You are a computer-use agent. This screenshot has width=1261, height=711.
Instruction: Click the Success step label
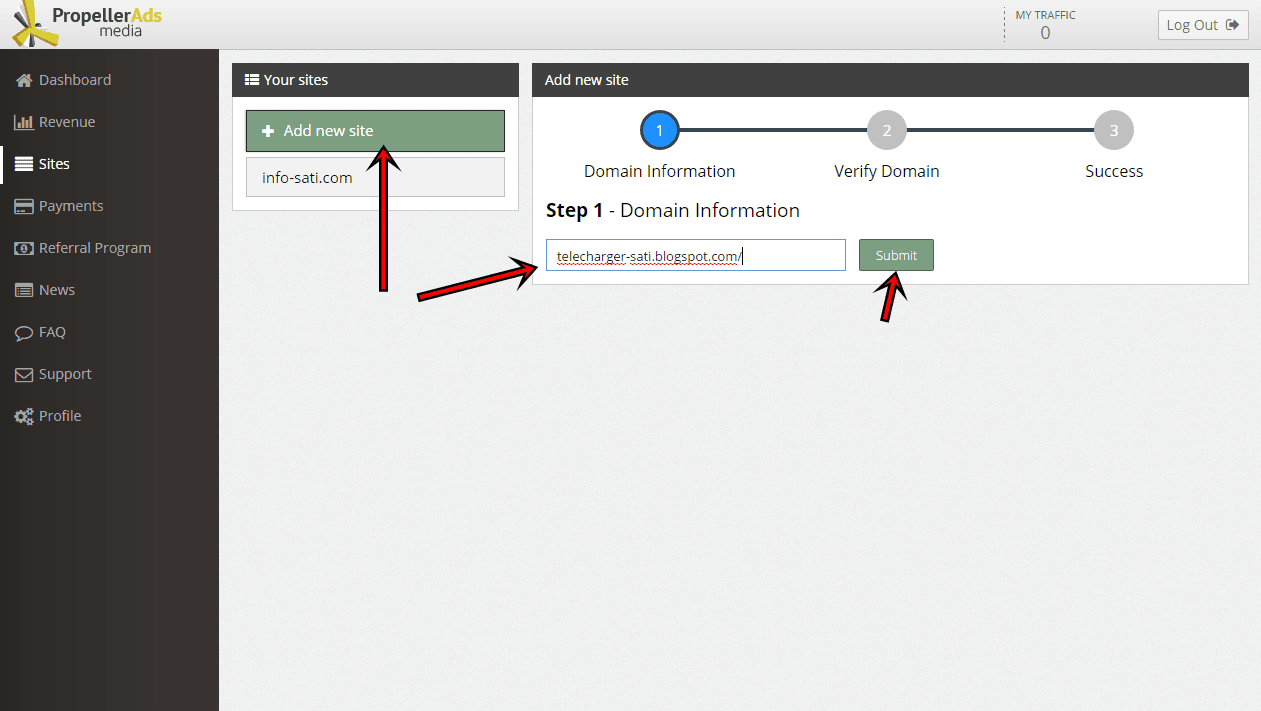[1114, 171]
